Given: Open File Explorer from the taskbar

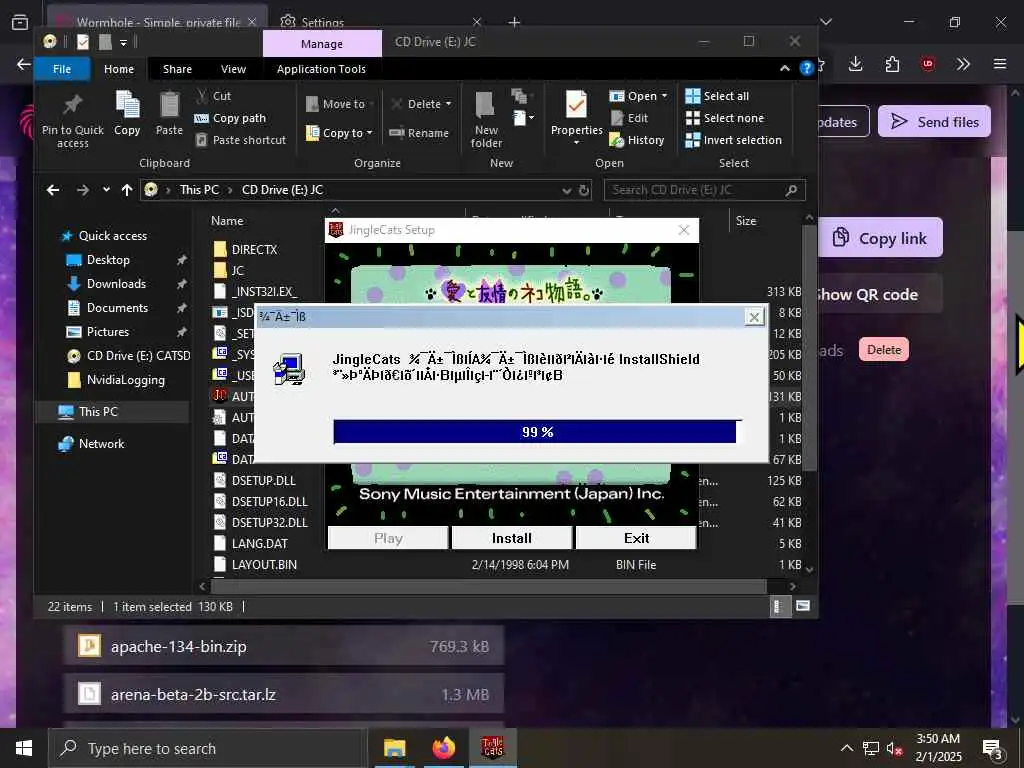Looking at the screenshot, I should (x=394, y=748).
